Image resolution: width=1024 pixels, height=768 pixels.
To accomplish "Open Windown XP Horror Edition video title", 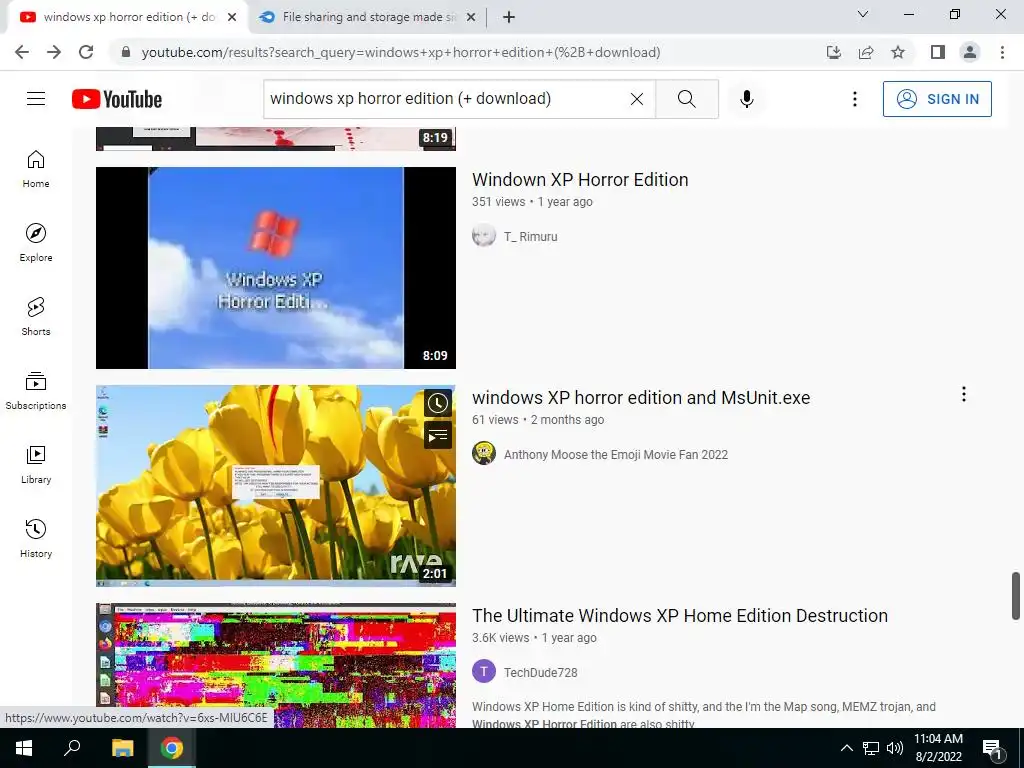I will pos(580,180).
